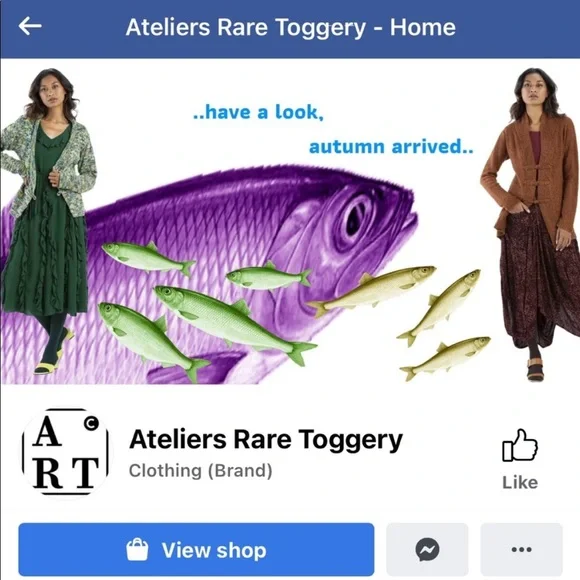Open the three-dots more options button
The height and width of the screenshot is (580, 580).
[522, 549]
